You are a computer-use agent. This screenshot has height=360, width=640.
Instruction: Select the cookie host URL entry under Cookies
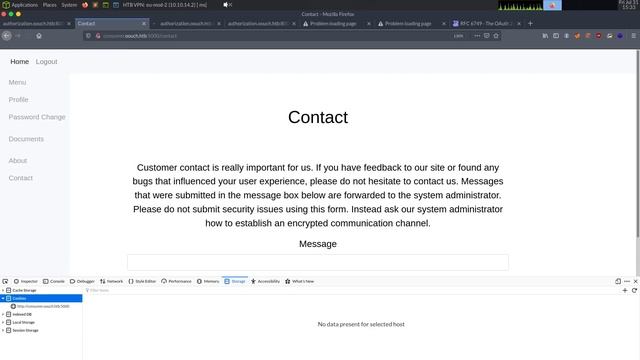point(40,306)
